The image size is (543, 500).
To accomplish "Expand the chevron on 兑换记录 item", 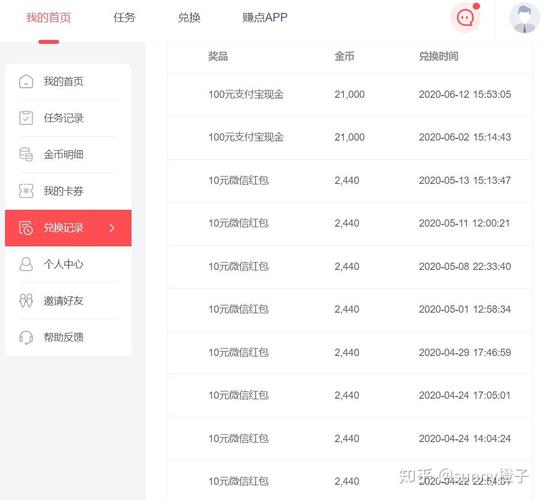I will tap(112, 228).
